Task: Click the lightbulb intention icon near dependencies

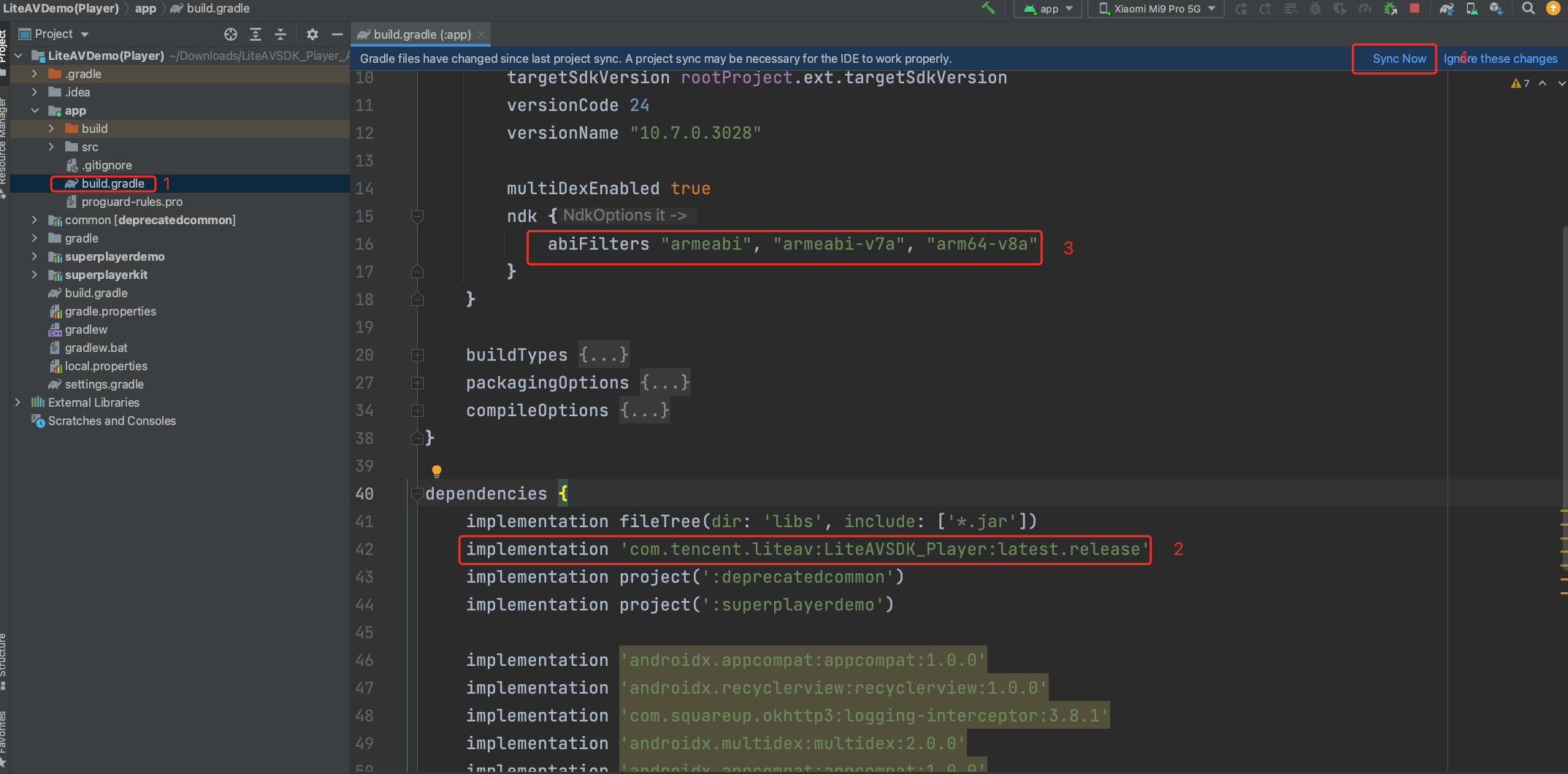Action: 437,470
